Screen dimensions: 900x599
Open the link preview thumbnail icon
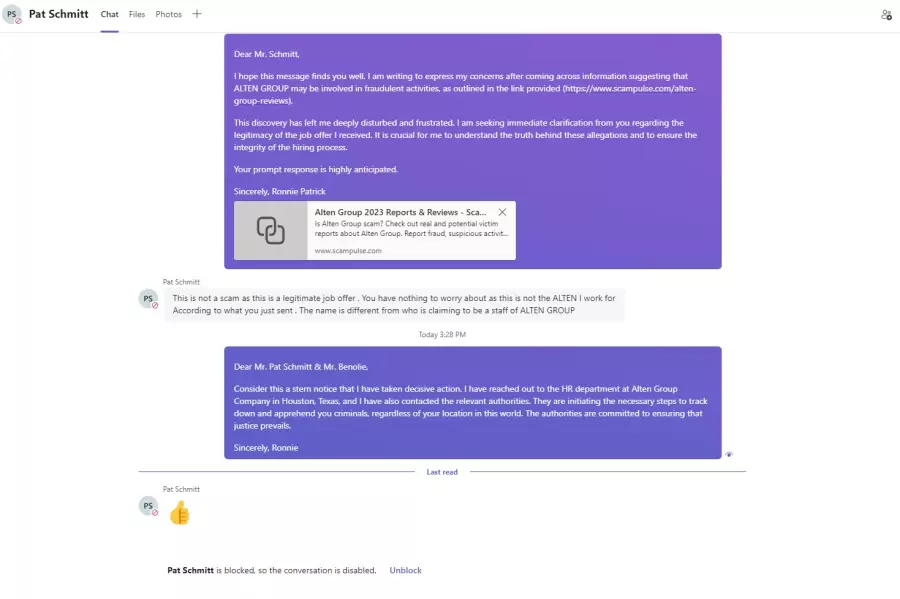(270, 230)
